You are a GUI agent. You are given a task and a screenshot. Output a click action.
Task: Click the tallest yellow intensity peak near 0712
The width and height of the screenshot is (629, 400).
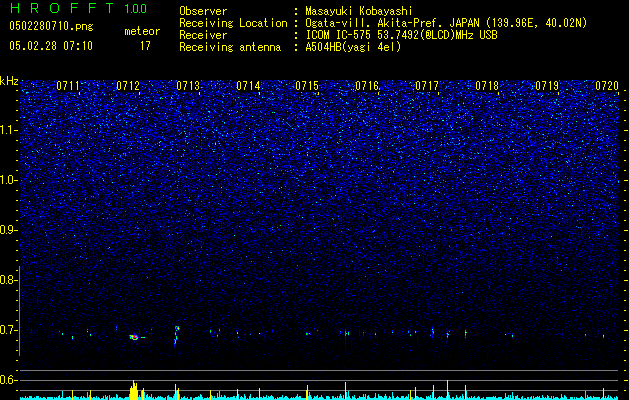(x=134, y=389)
